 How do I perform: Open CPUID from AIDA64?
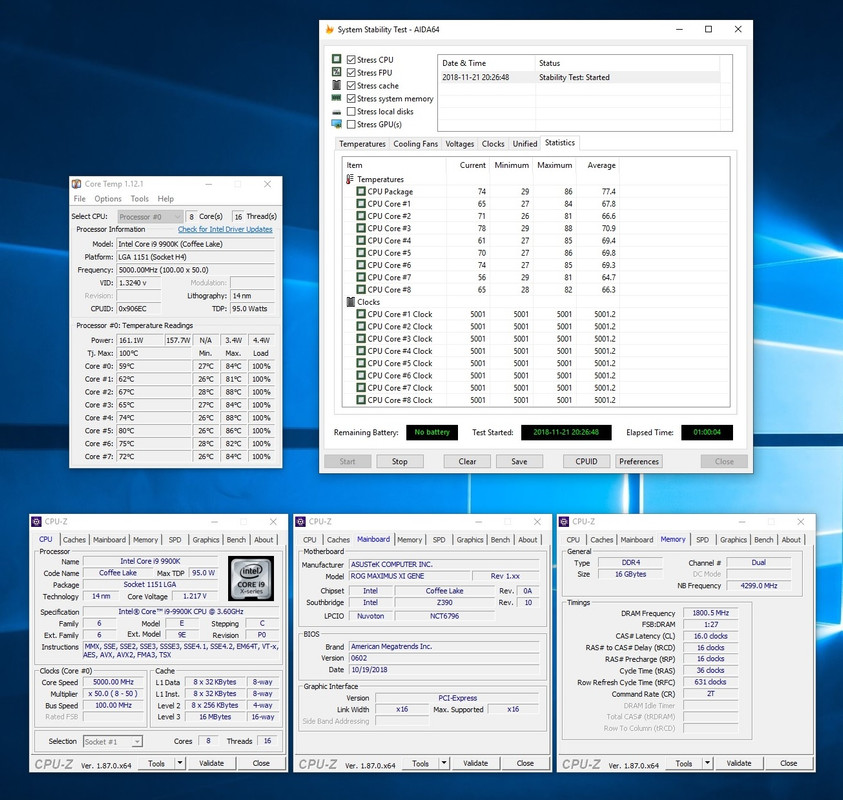[586, 461]
